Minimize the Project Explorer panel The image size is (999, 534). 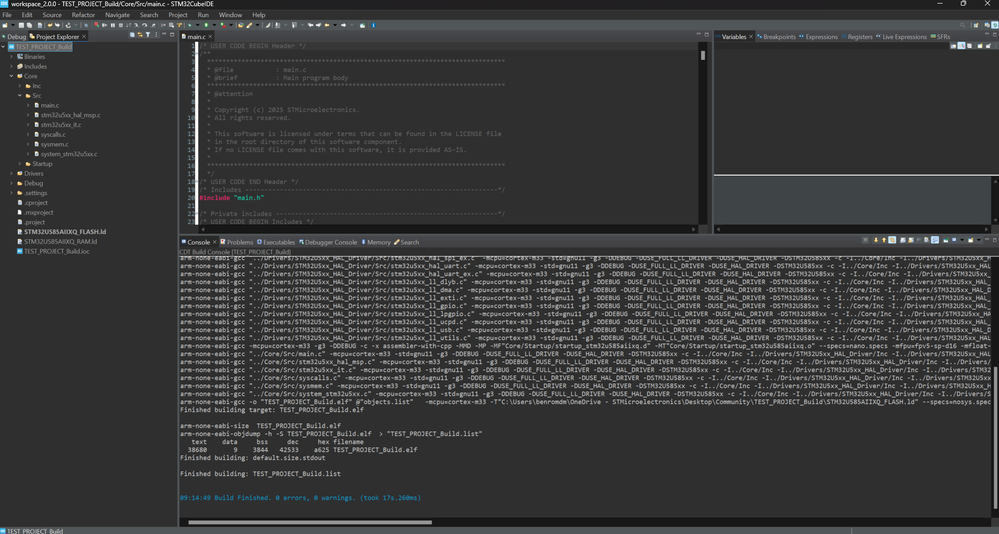pos(164,35)
